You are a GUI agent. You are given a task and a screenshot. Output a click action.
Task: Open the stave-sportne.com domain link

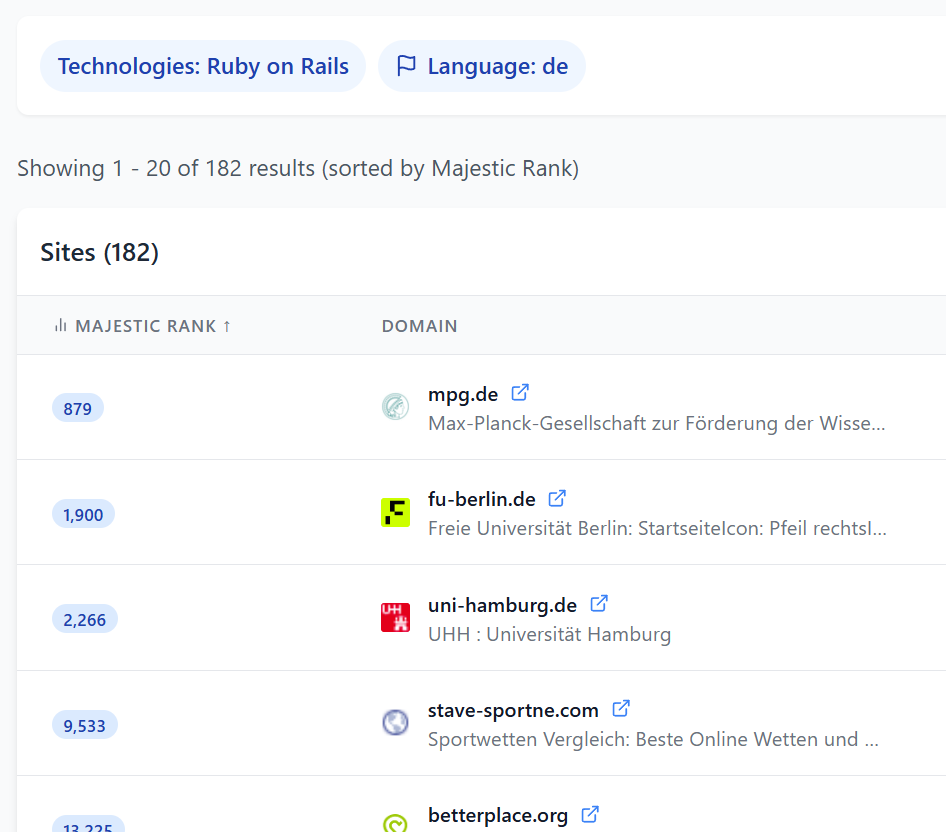pyautogui.click(x=513, y=710)
